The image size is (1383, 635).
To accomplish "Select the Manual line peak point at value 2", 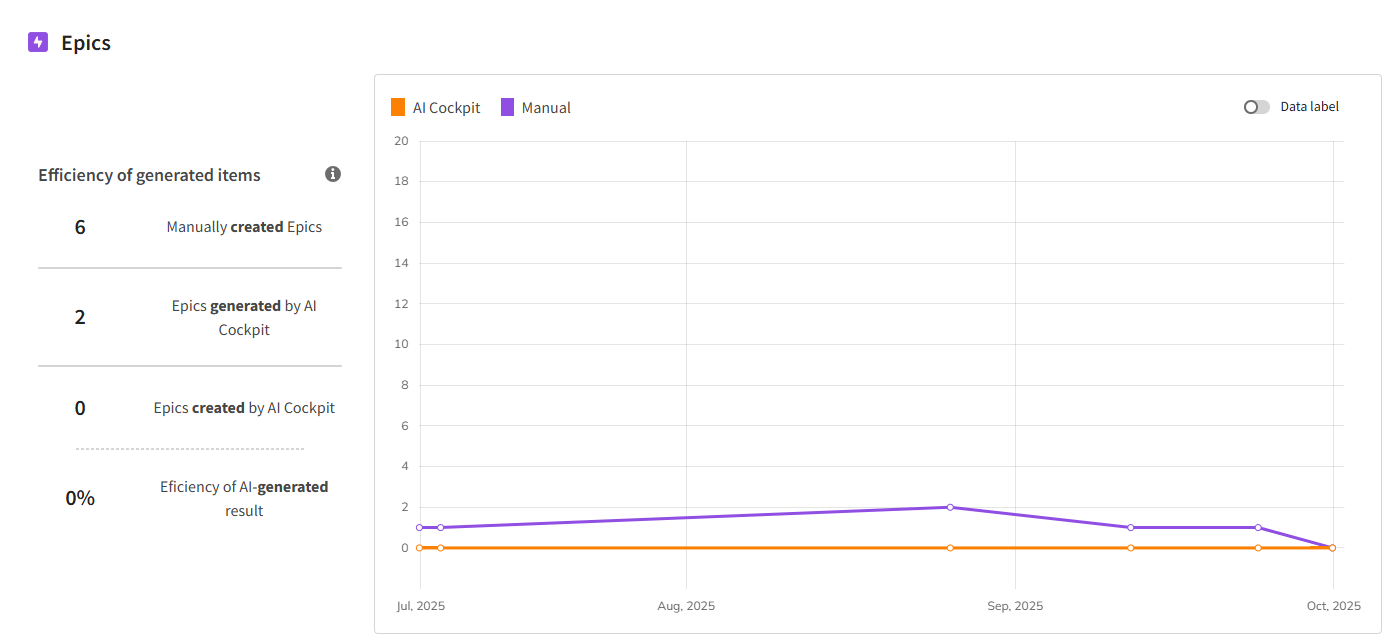I will click(950, 507).
